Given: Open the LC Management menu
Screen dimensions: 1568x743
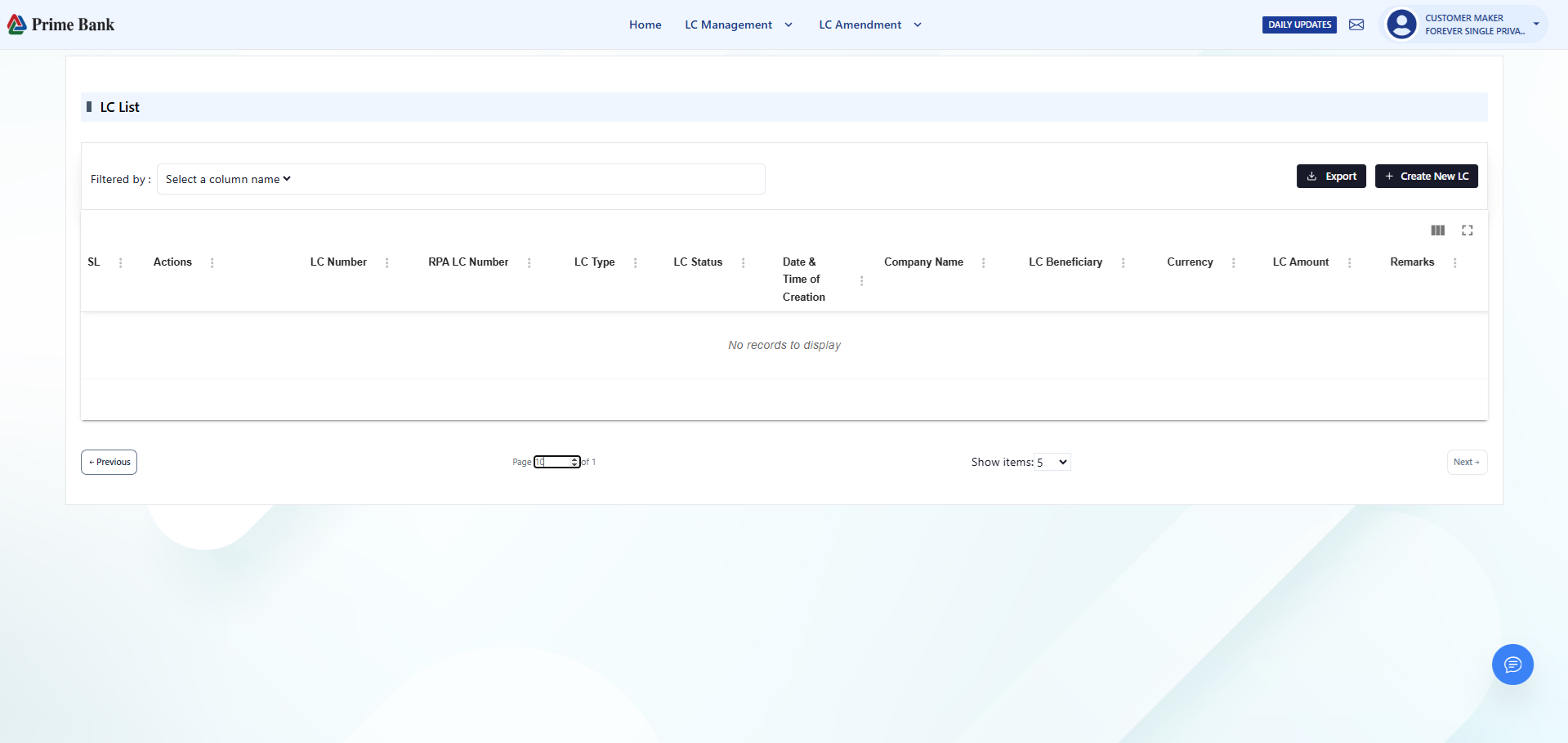Looking at the screenshot, I should 738,25.
